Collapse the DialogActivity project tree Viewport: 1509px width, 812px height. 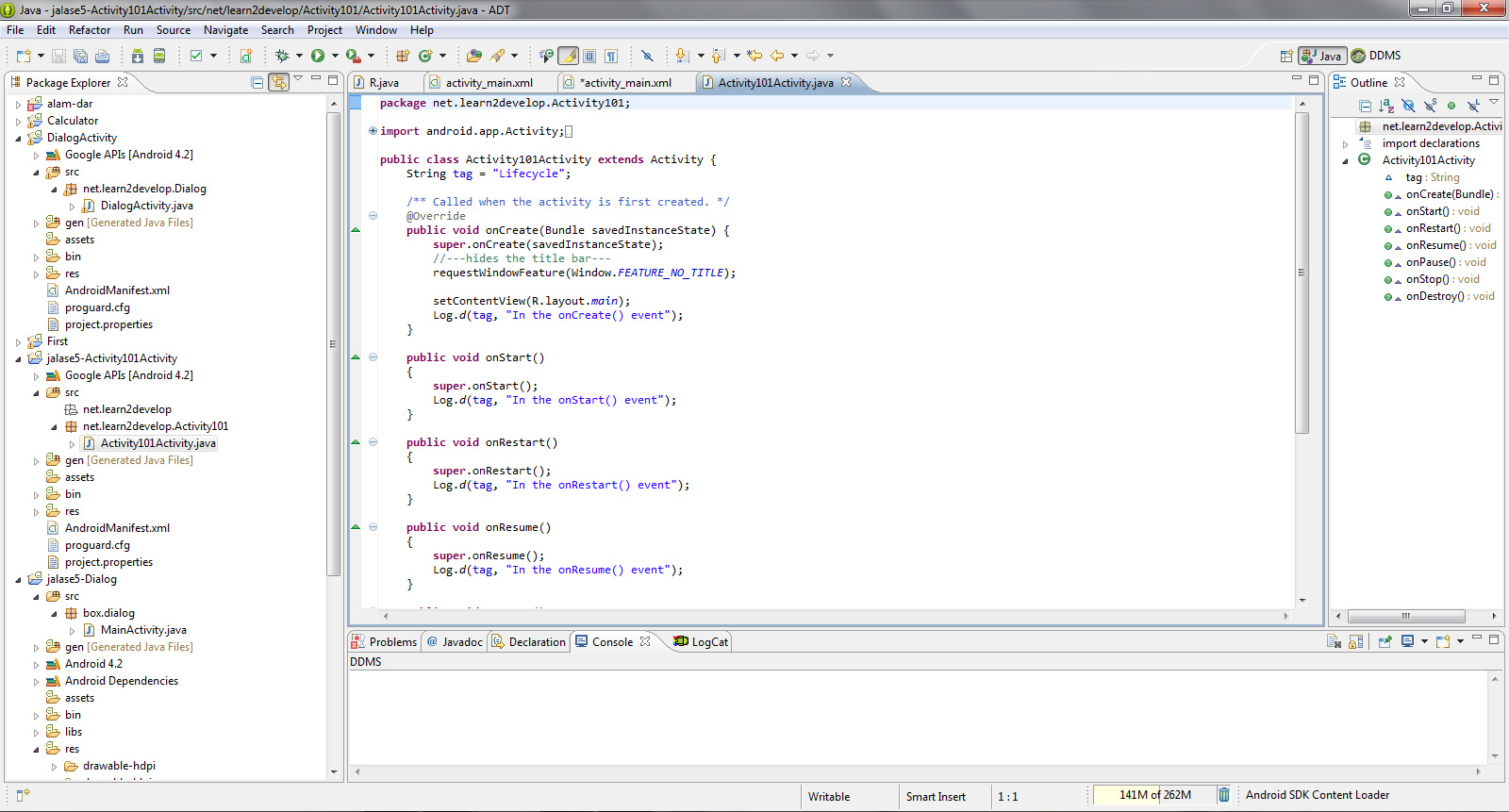click(x=18, y=138)
